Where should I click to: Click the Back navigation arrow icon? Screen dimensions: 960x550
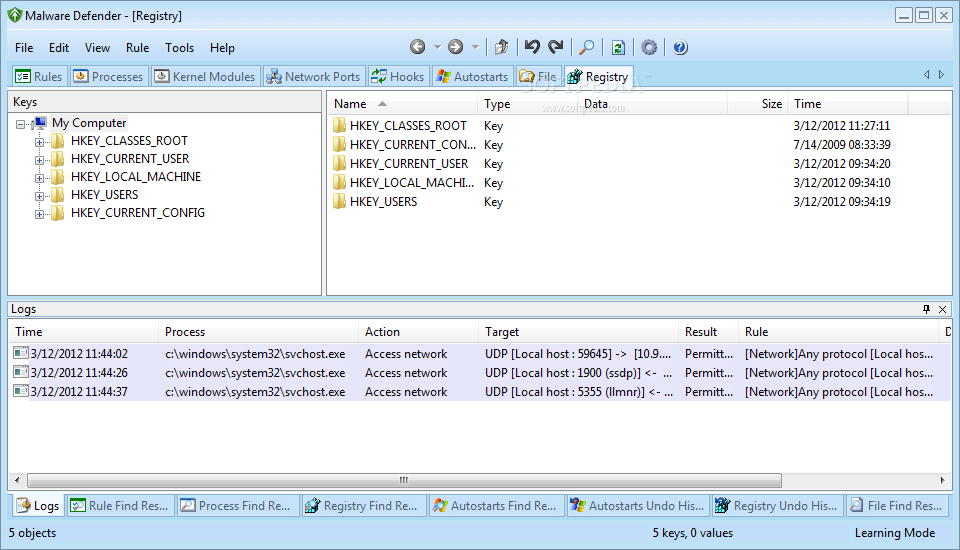pyautogui.click(x=418, y=47)
